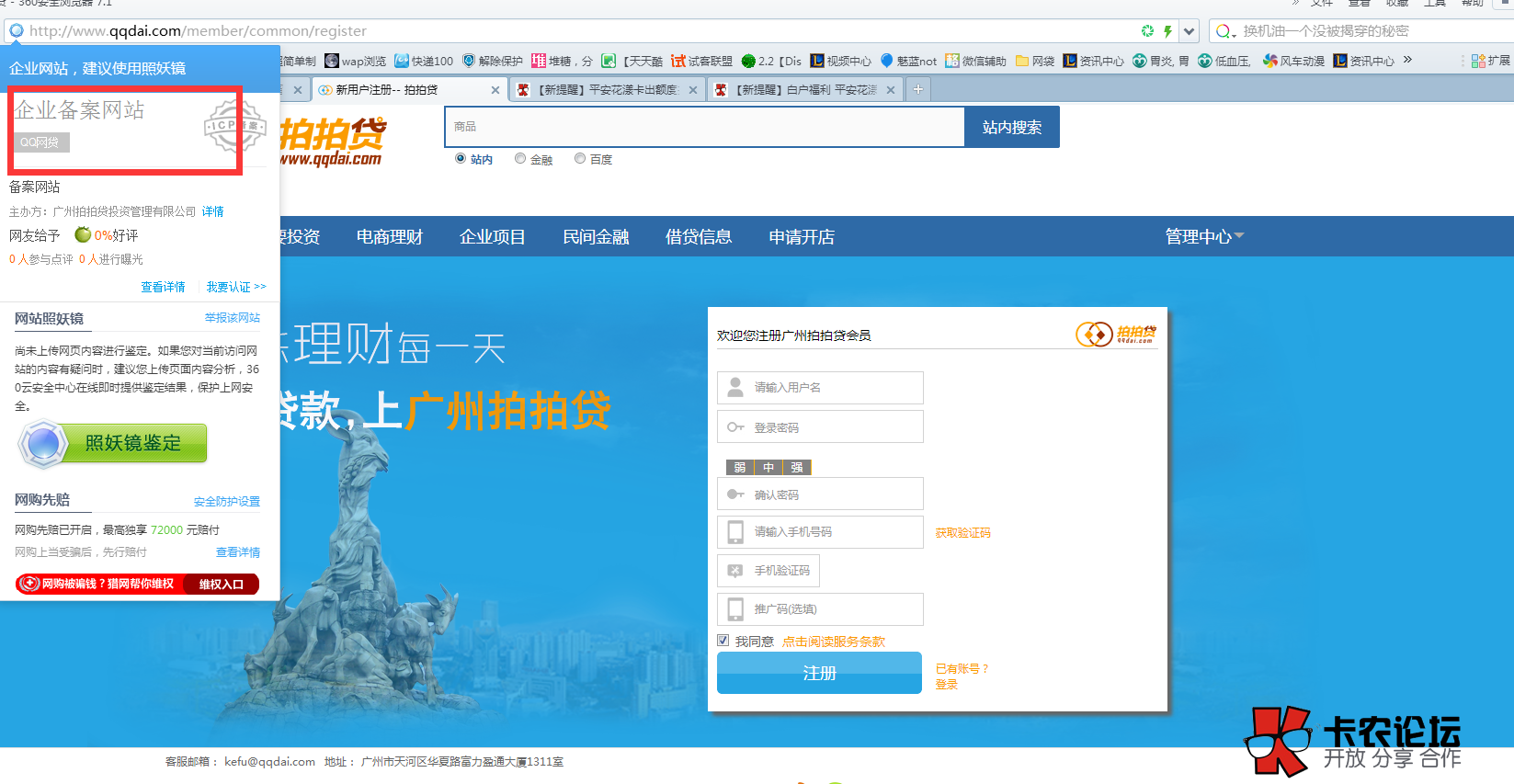Open a new browser tab with plus button
Viewport: 1514px width, 784px height.
[x=917, y=89]
